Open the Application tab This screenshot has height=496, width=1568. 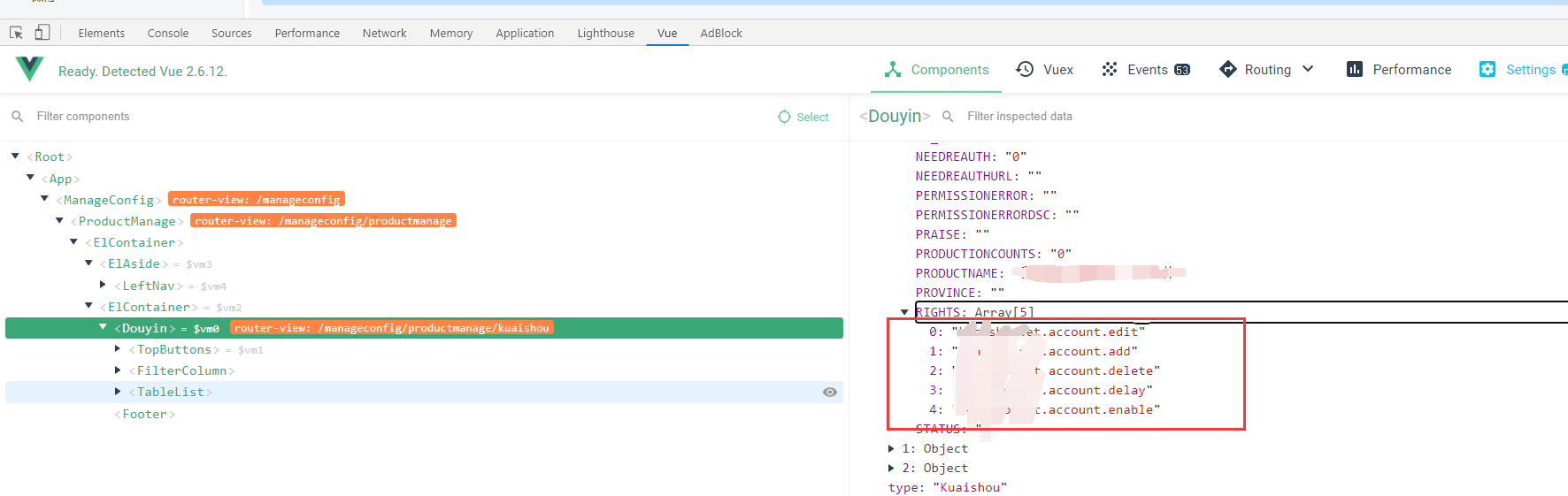(525, 34)
